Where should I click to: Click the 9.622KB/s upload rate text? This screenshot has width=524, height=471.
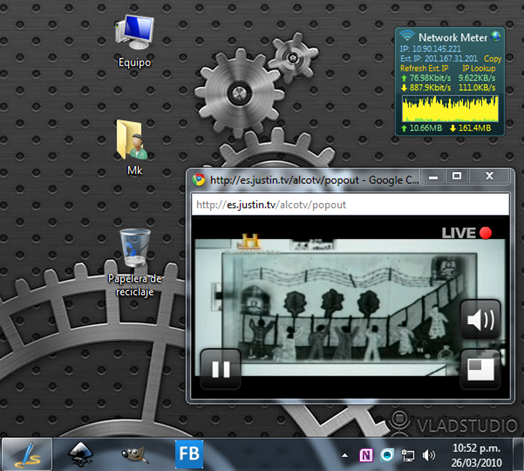click(x=477, y=78)
